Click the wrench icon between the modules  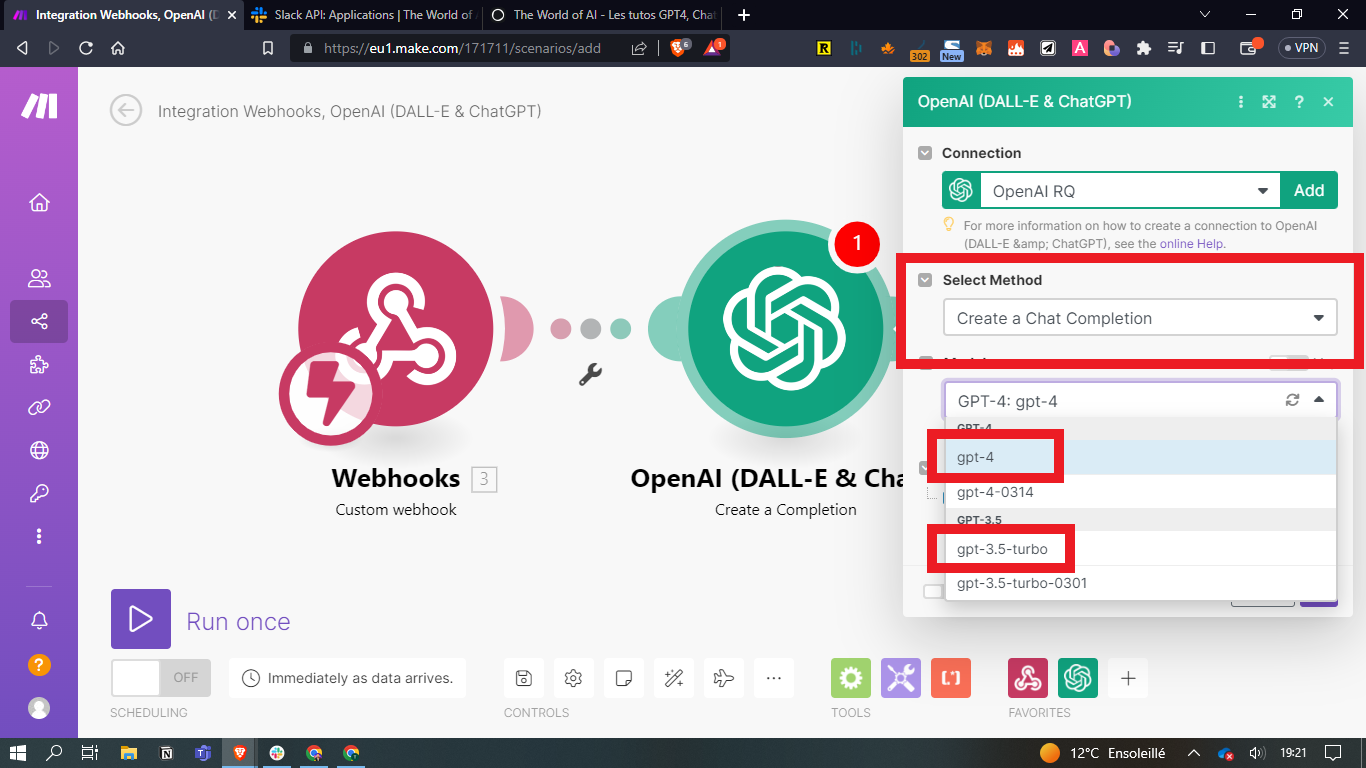pyautogui.click(x=590, y=375)
